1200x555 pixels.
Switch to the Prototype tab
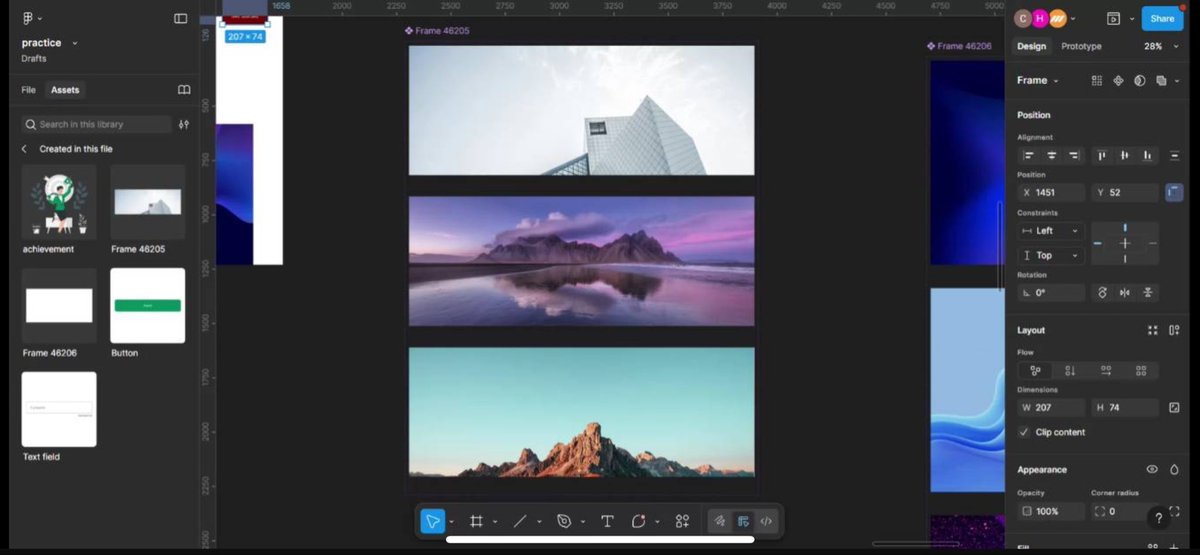point(1081,46)
